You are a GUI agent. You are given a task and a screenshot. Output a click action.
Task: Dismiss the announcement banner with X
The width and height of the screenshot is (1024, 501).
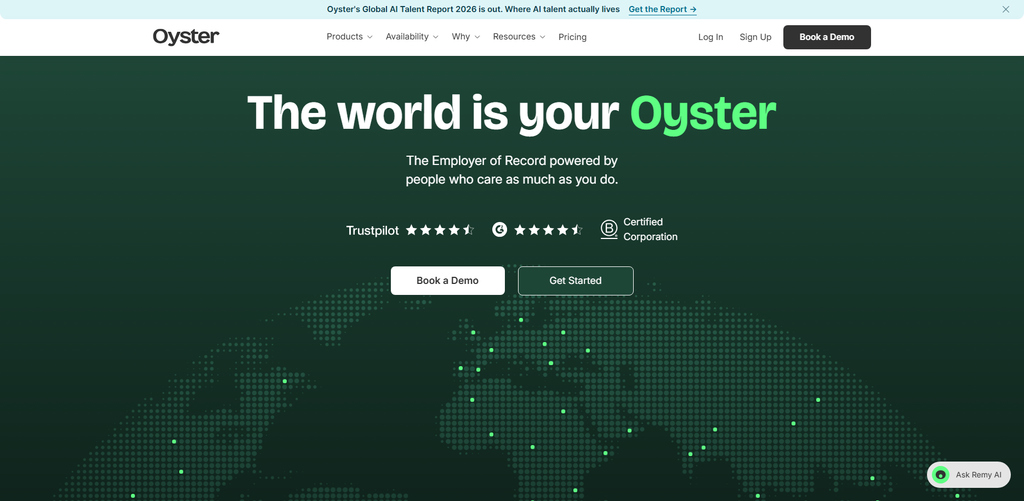[x=1006, y=9]
